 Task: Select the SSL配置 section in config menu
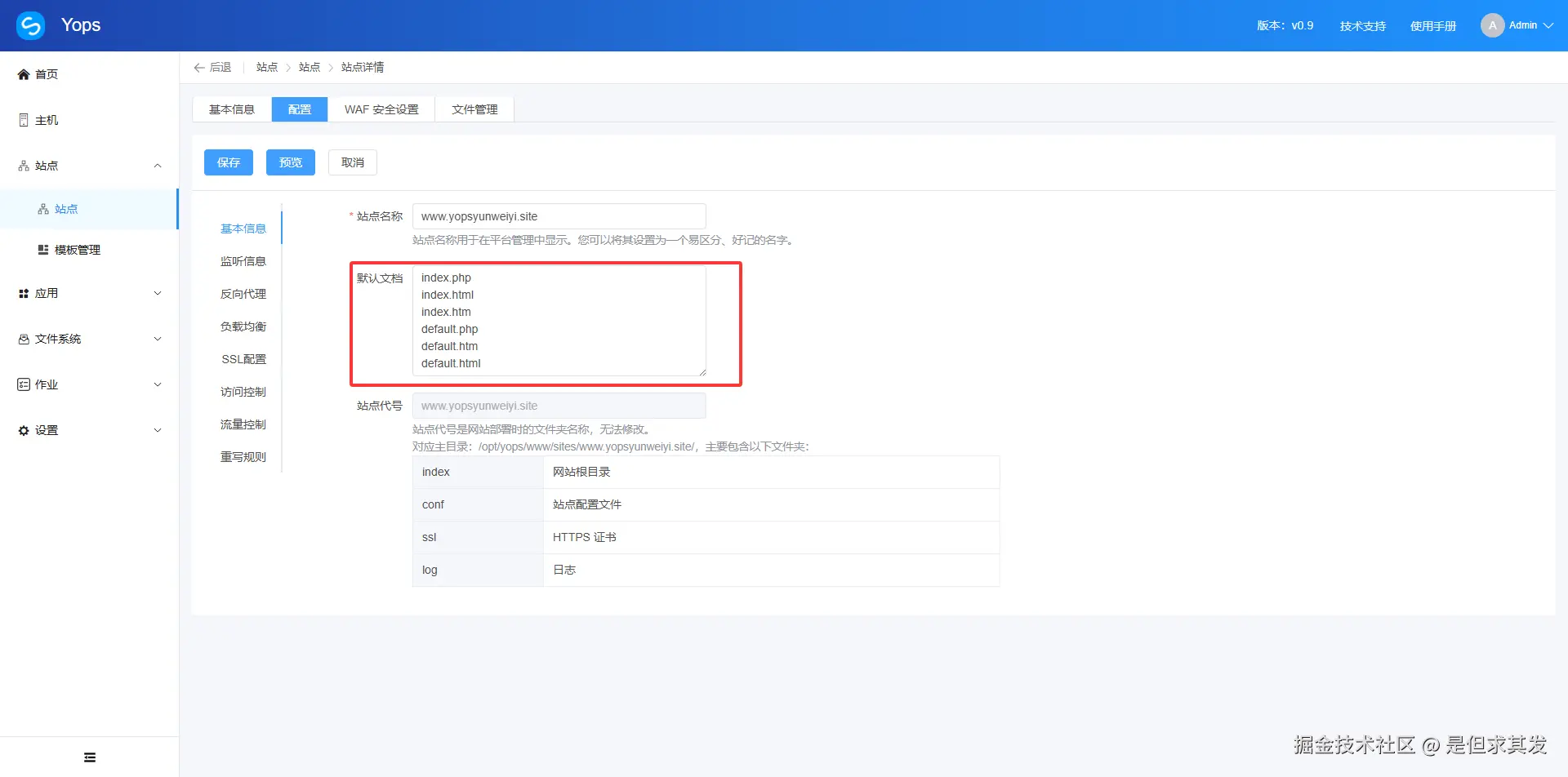[x=243, y=358]
